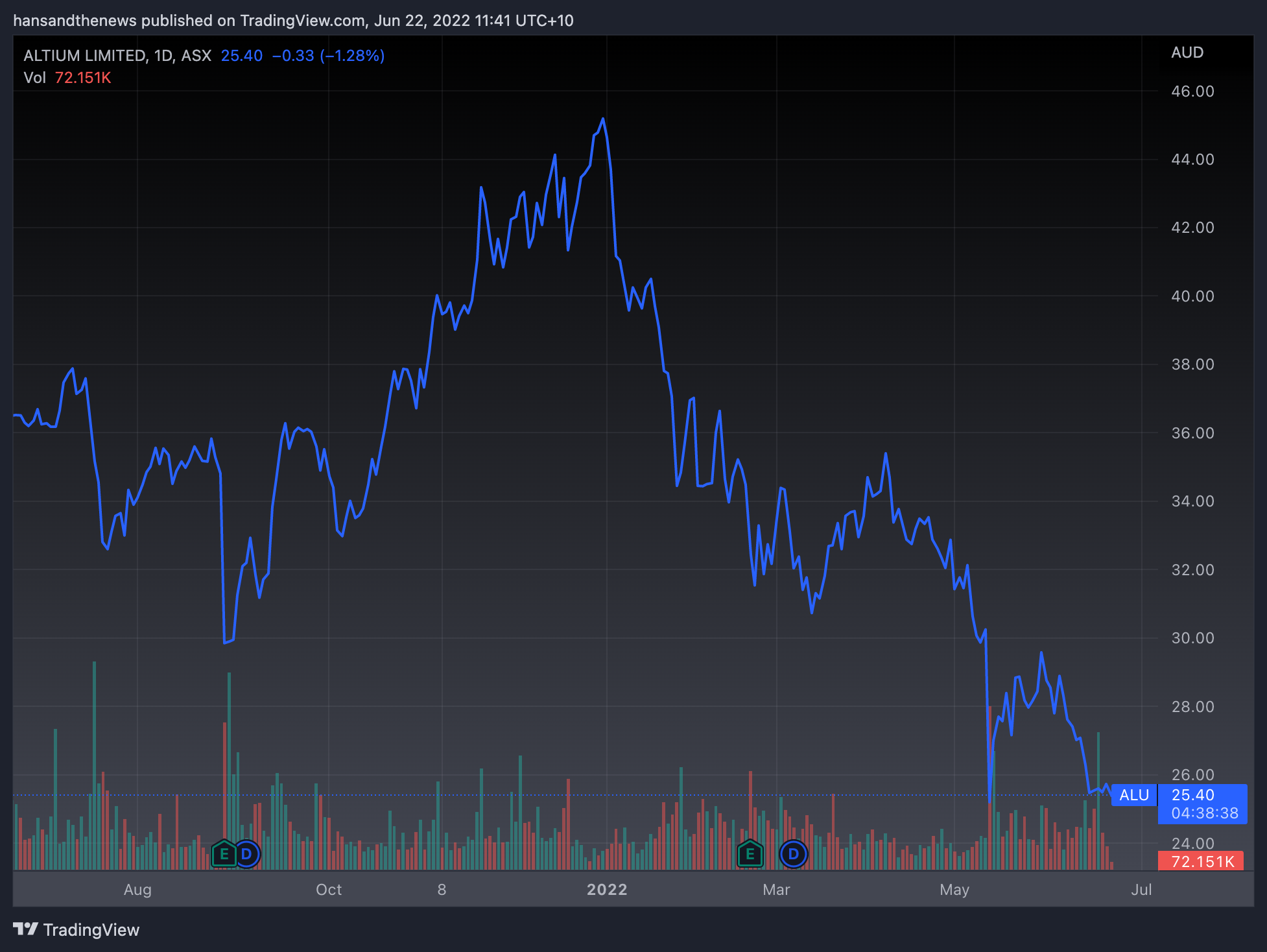Click the 2022 label on time axis
The image size is (1267, 952).
[x=607, y=890]
